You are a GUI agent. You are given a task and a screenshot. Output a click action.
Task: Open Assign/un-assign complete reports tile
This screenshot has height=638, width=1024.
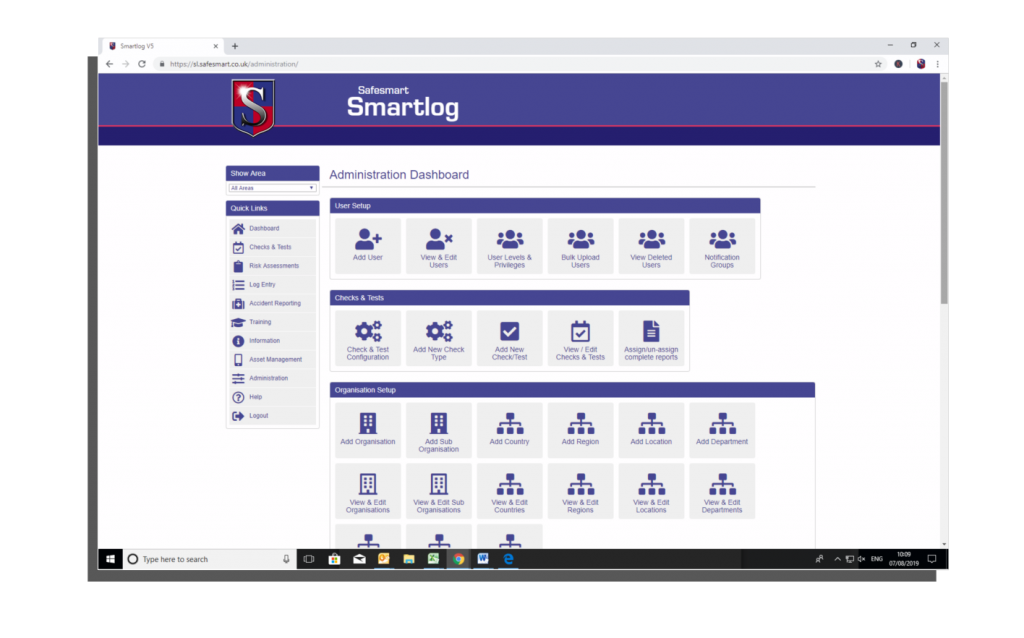651,338
